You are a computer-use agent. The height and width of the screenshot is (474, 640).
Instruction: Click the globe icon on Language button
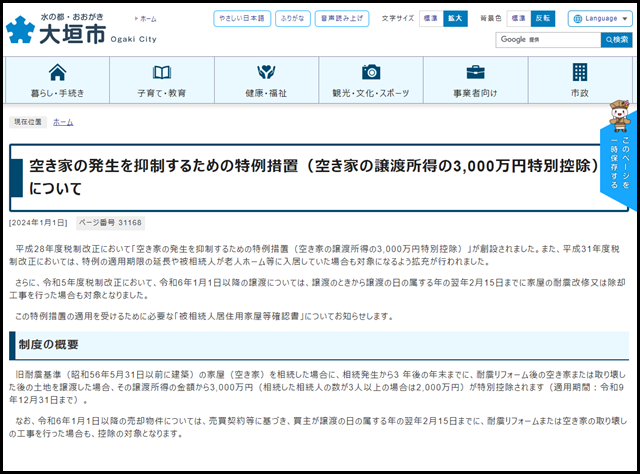578,19
